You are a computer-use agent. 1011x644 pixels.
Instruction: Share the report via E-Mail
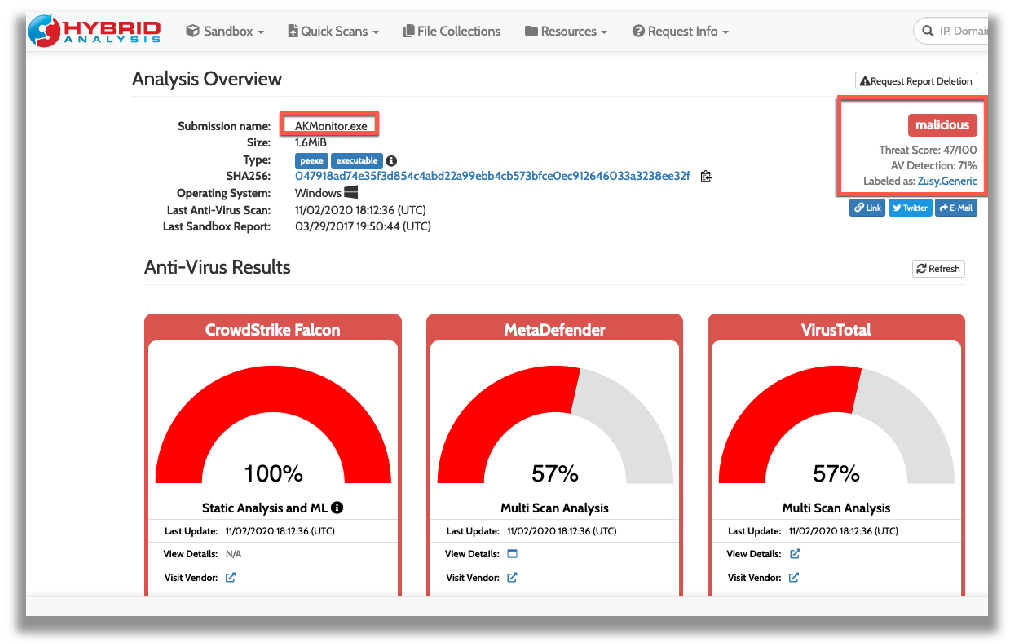956,208
